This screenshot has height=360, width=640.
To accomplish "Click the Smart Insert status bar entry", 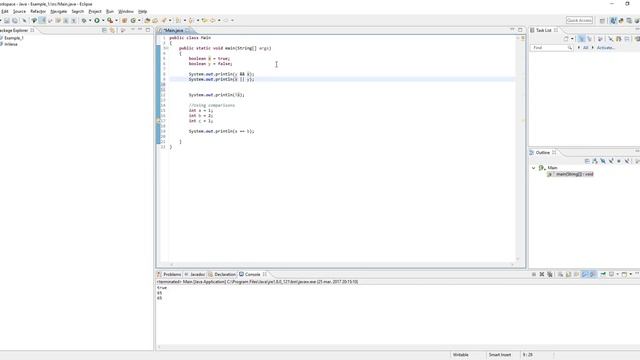I will (500, 355).
